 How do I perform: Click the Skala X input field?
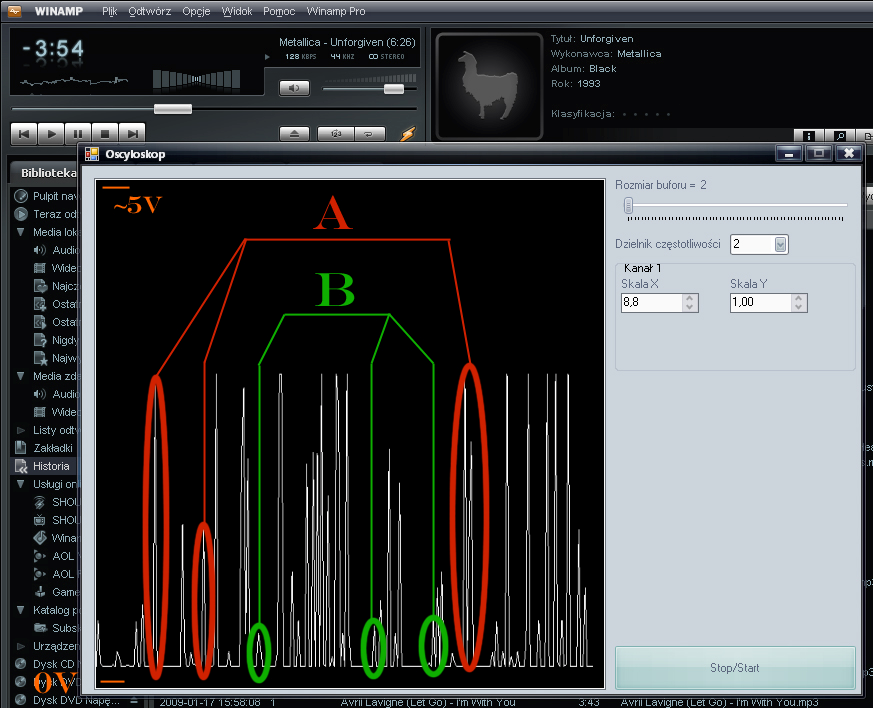(x=651, y=302)
